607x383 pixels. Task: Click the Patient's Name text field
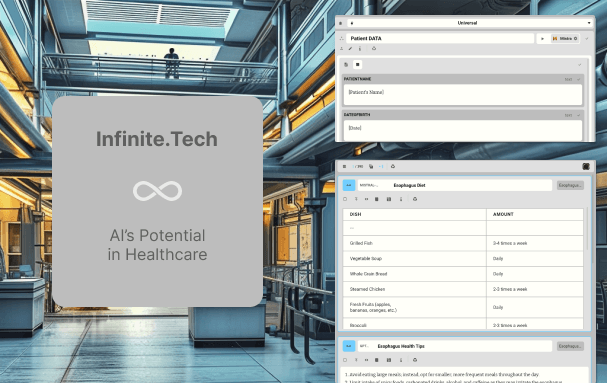coord(463,94)
